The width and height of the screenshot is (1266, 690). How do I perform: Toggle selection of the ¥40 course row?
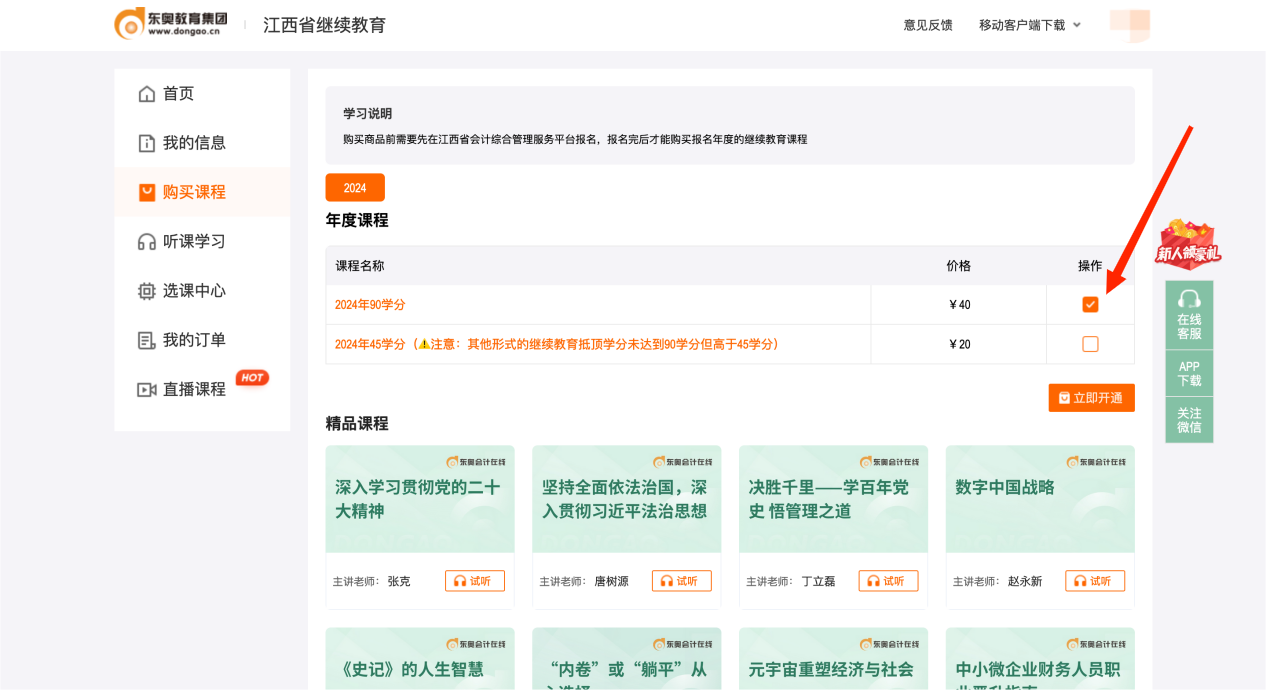tap(1090, 304)
